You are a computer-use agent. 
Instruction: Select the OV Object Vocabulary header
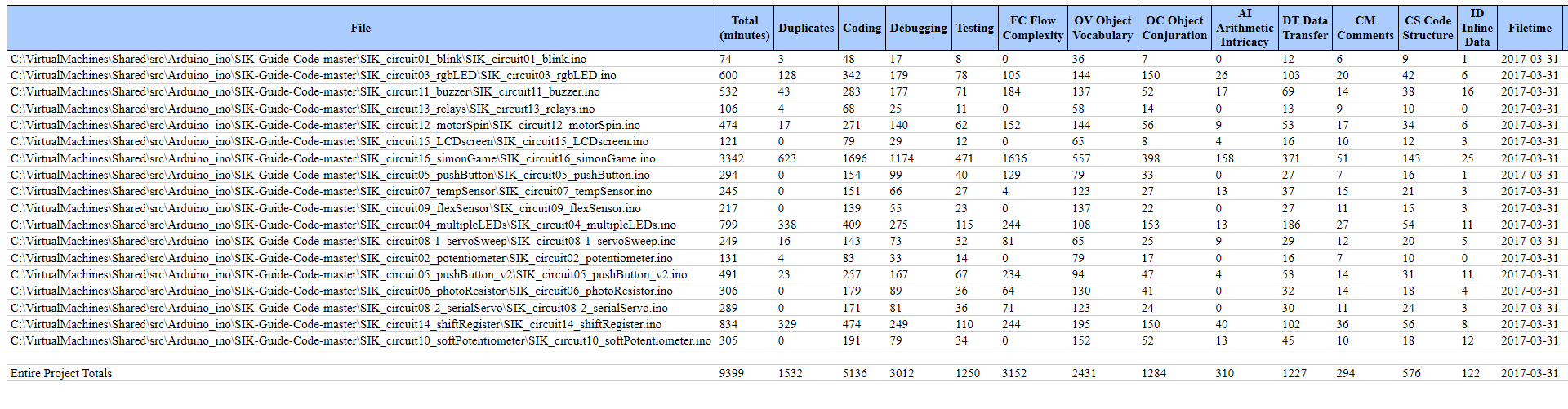[x=1102, y=28]
